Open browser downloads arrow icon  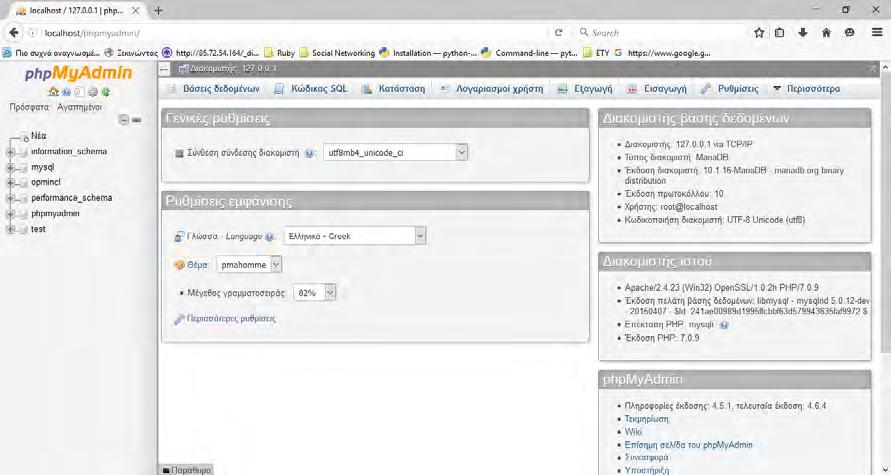803,33
